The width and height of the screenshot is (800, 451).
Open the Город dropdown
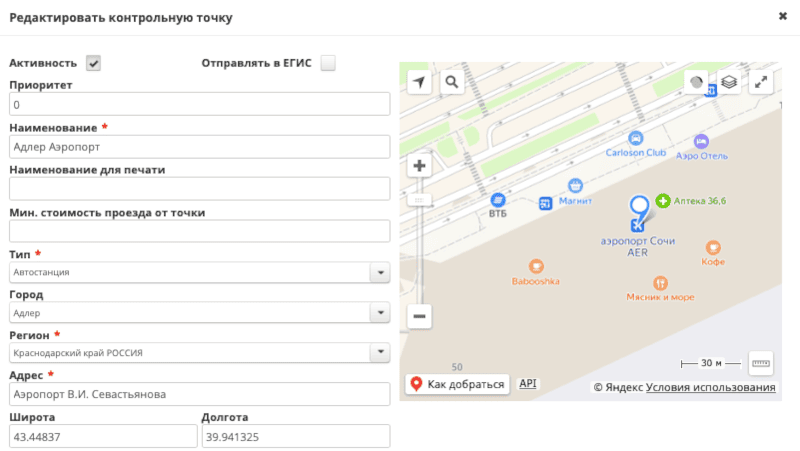379,313
